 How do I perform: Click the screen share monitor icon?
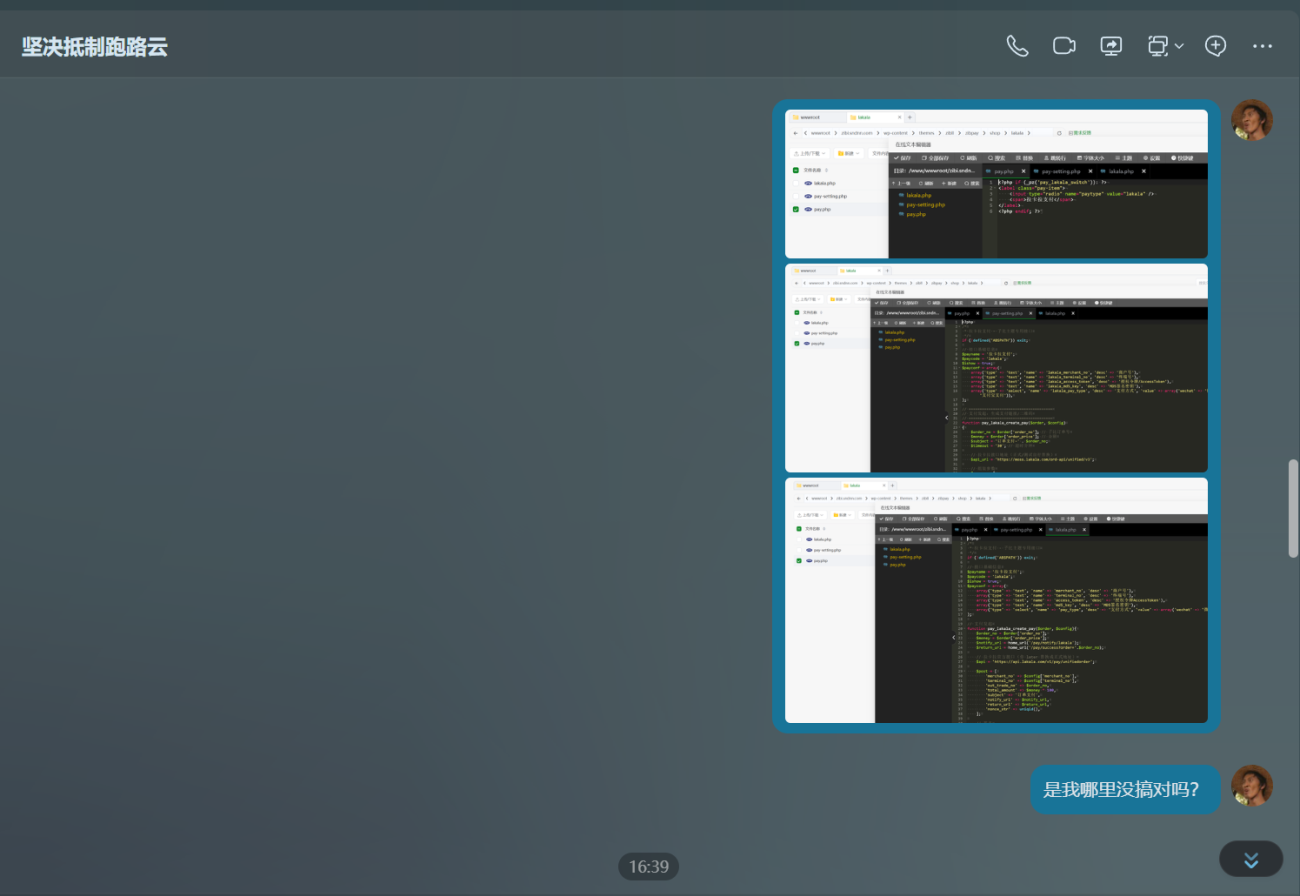1111,46
